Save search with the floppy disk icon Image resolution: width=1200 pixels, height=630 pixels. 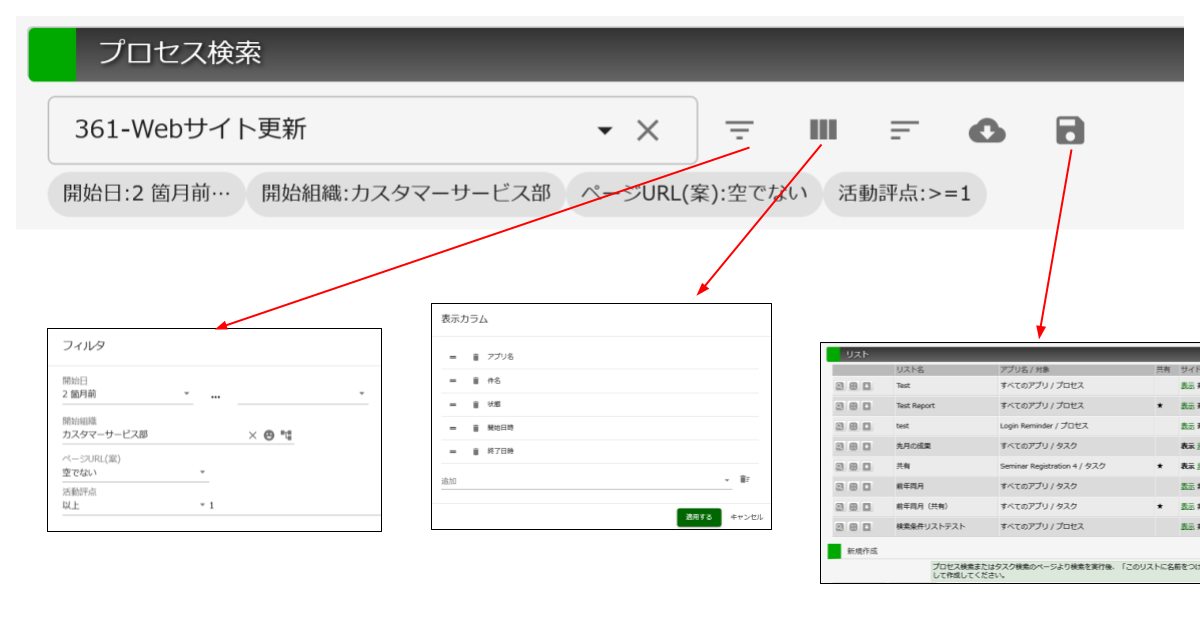coord(1070,131)
